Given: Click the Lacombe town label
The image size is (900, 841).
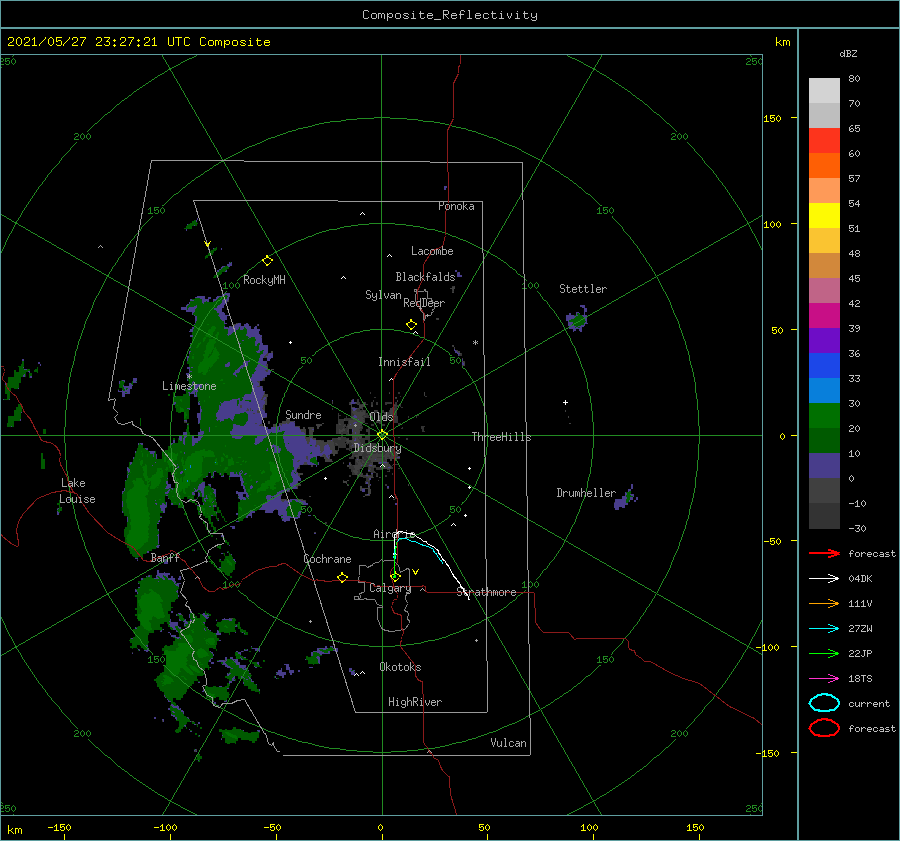Looking at the screenshot, I should point(432,251).
